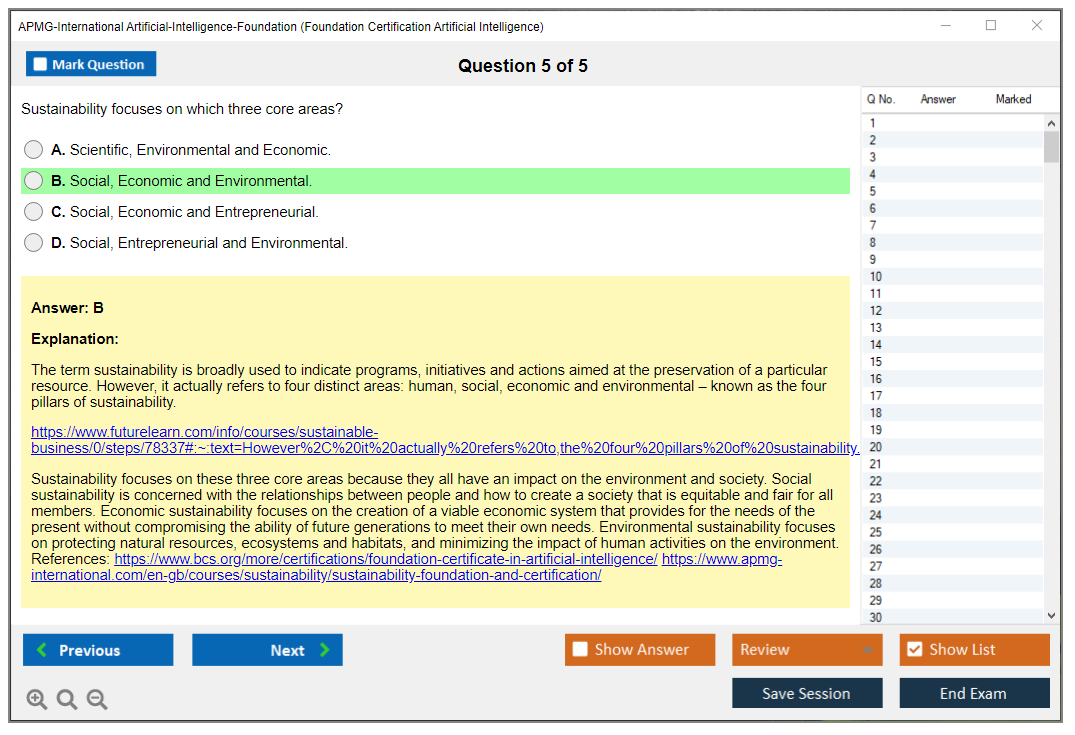Toggle the Mark Question checkbox
1075x735 pixels.
click(x=41, y=65)
